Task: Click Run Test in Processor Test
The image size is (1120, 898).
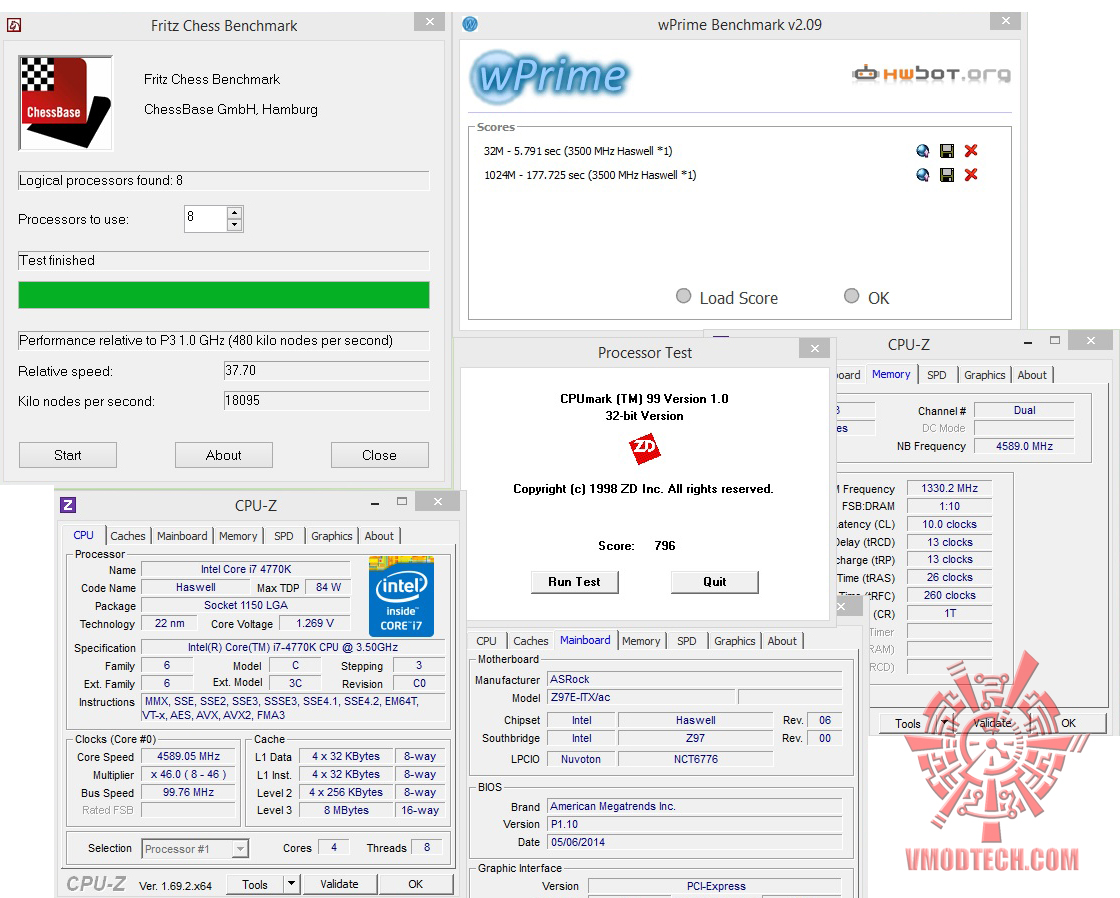Action: (574, 582)
